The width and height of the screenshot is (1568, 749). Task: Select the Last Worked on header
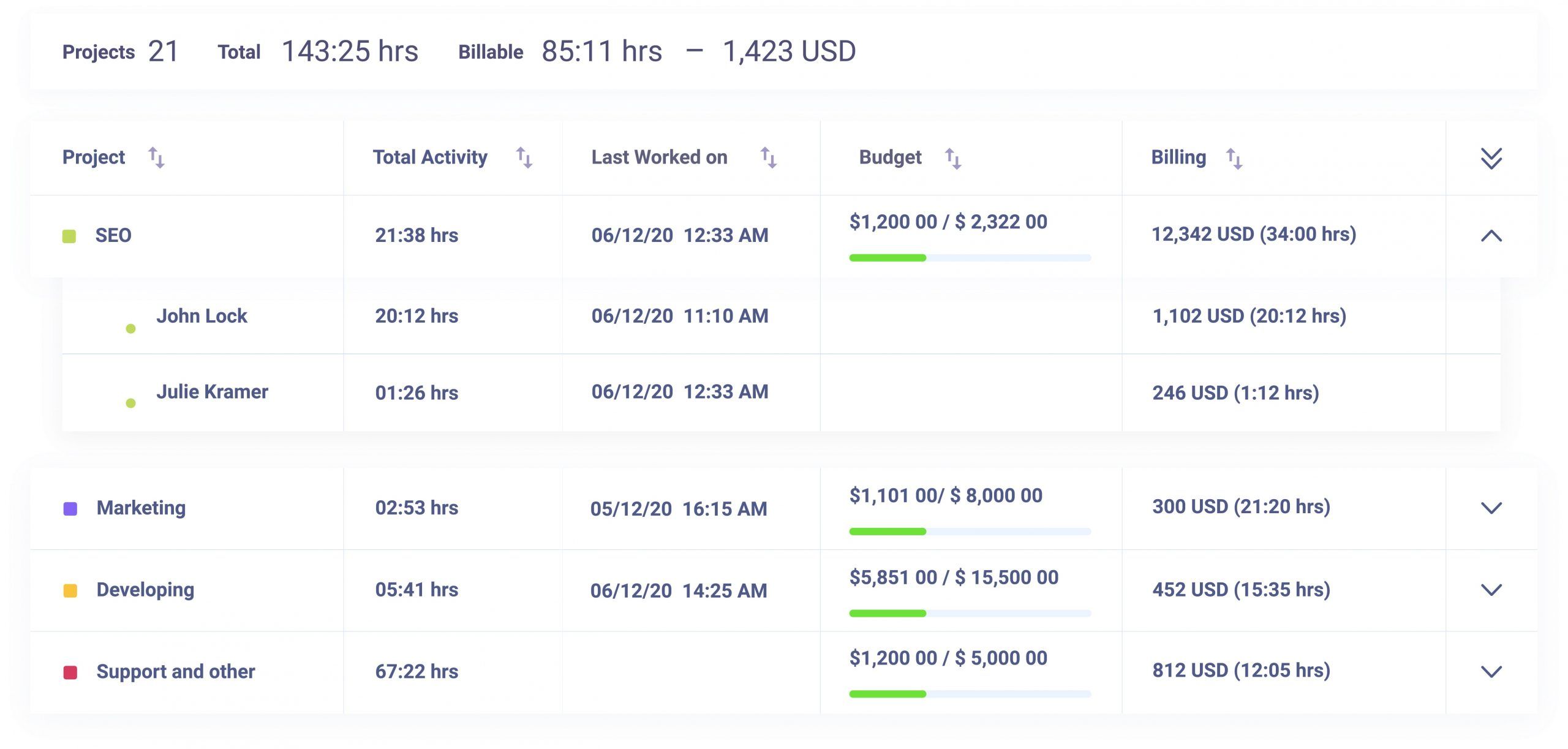point(658,157)
